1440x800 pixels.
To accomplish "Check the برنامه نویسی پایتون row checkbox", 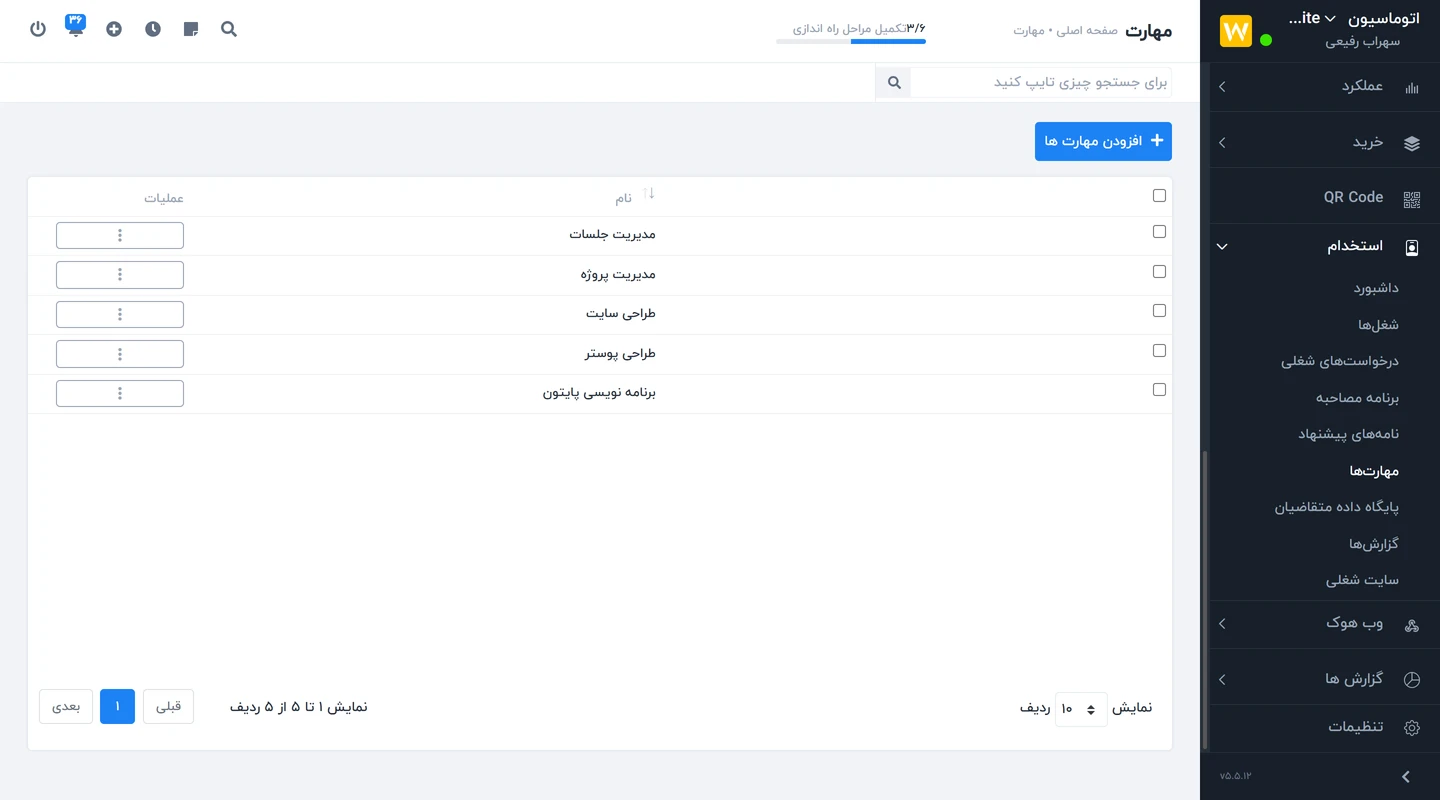I will click(x=1159, y=390).
